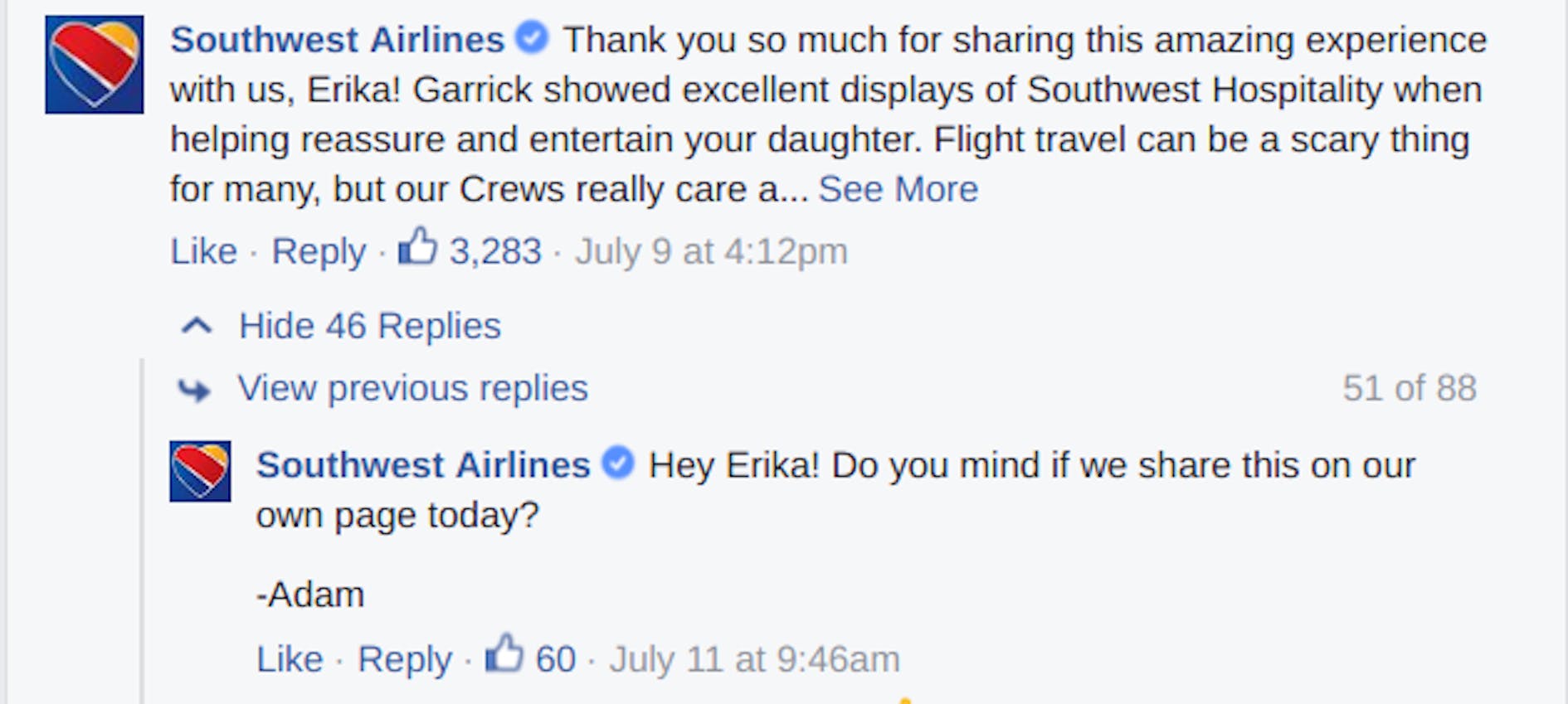Load earlier replies with View previous replies
This screenshot has width=1568, height=704.
pyautogui.click(x=412, y=388)
